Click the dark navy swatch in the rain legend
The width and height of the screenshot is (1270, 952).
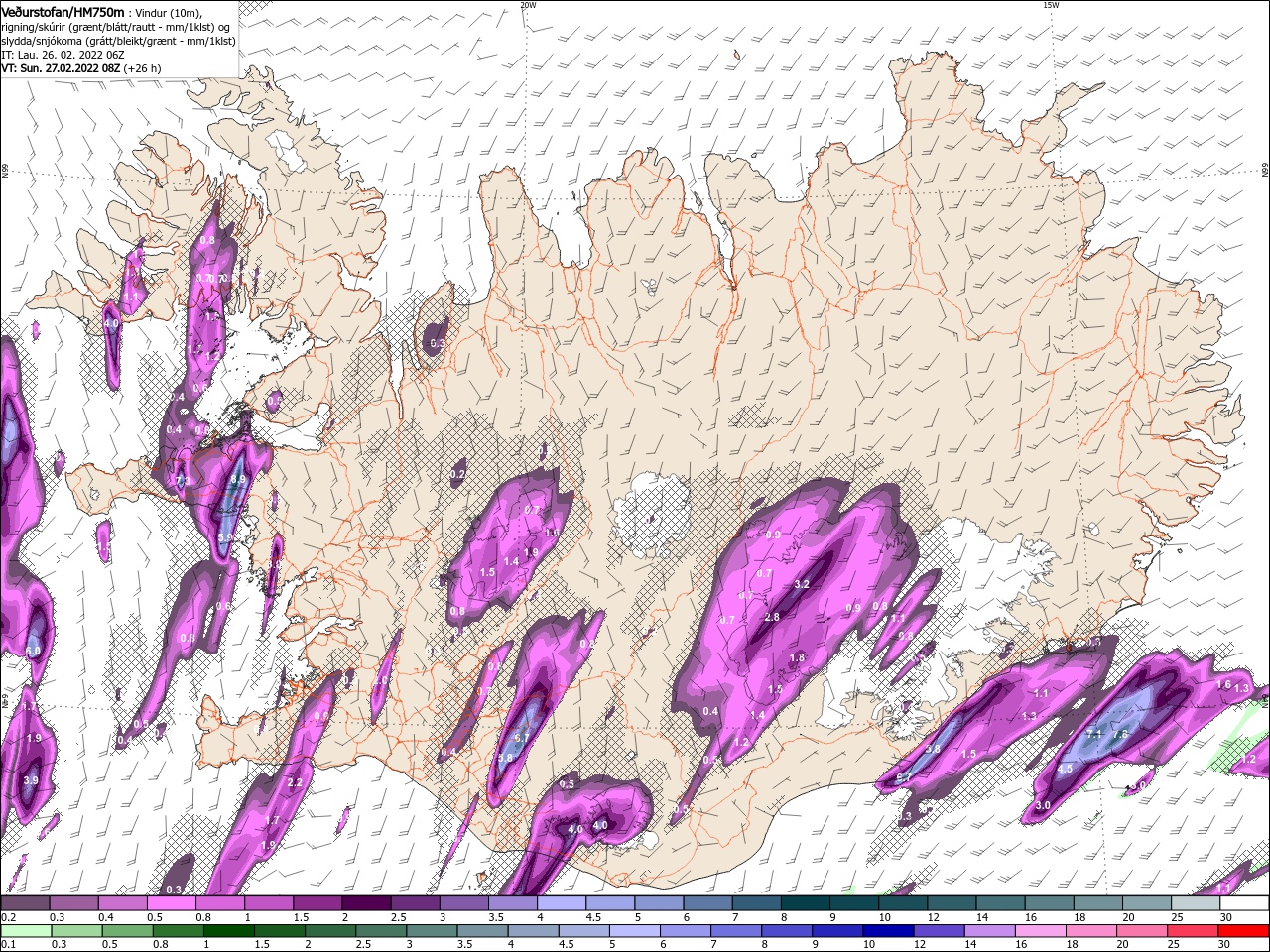[888, 931]
